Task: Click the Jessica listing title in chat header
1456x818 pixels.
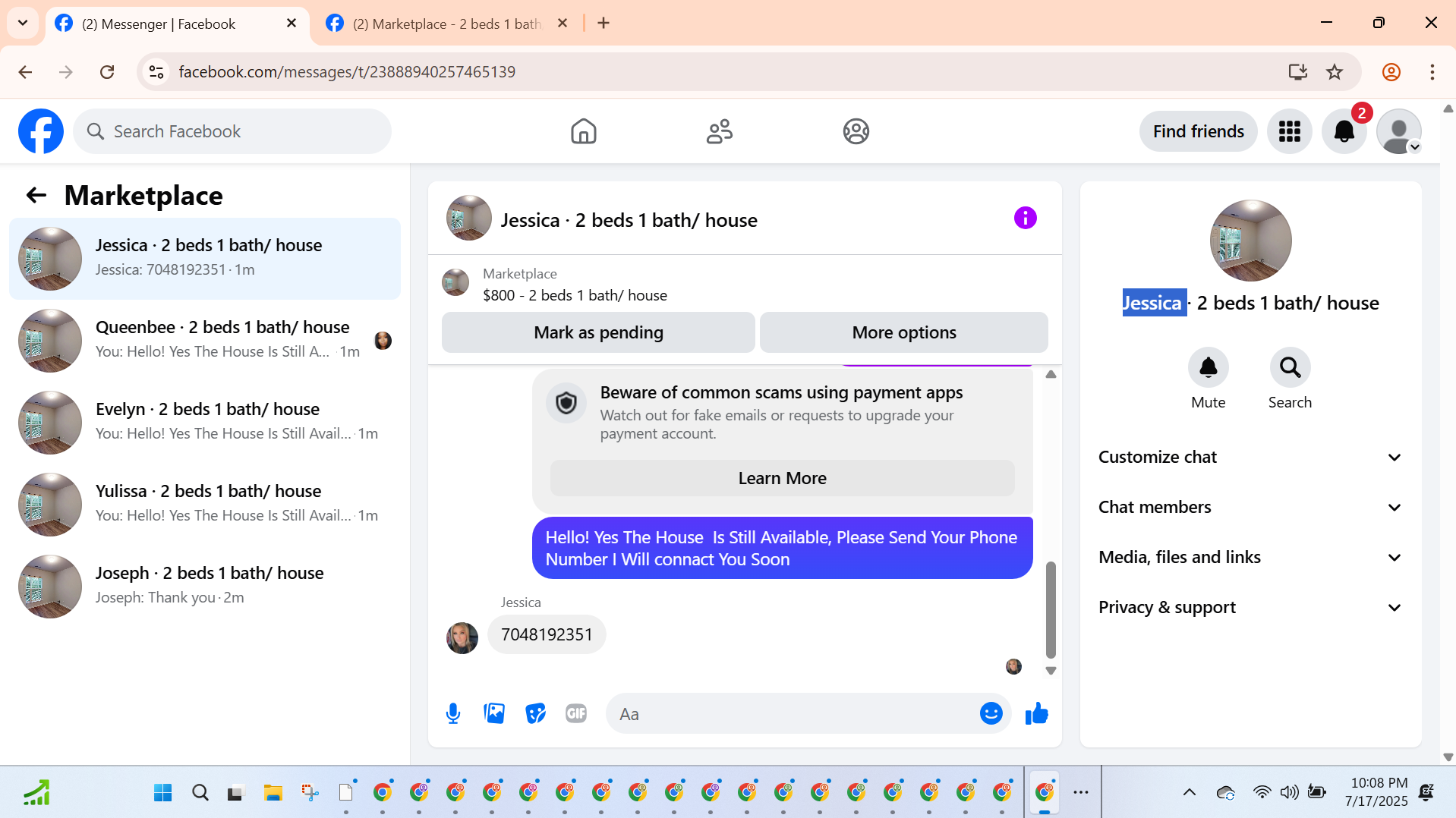Action: [x=629, y=220]
